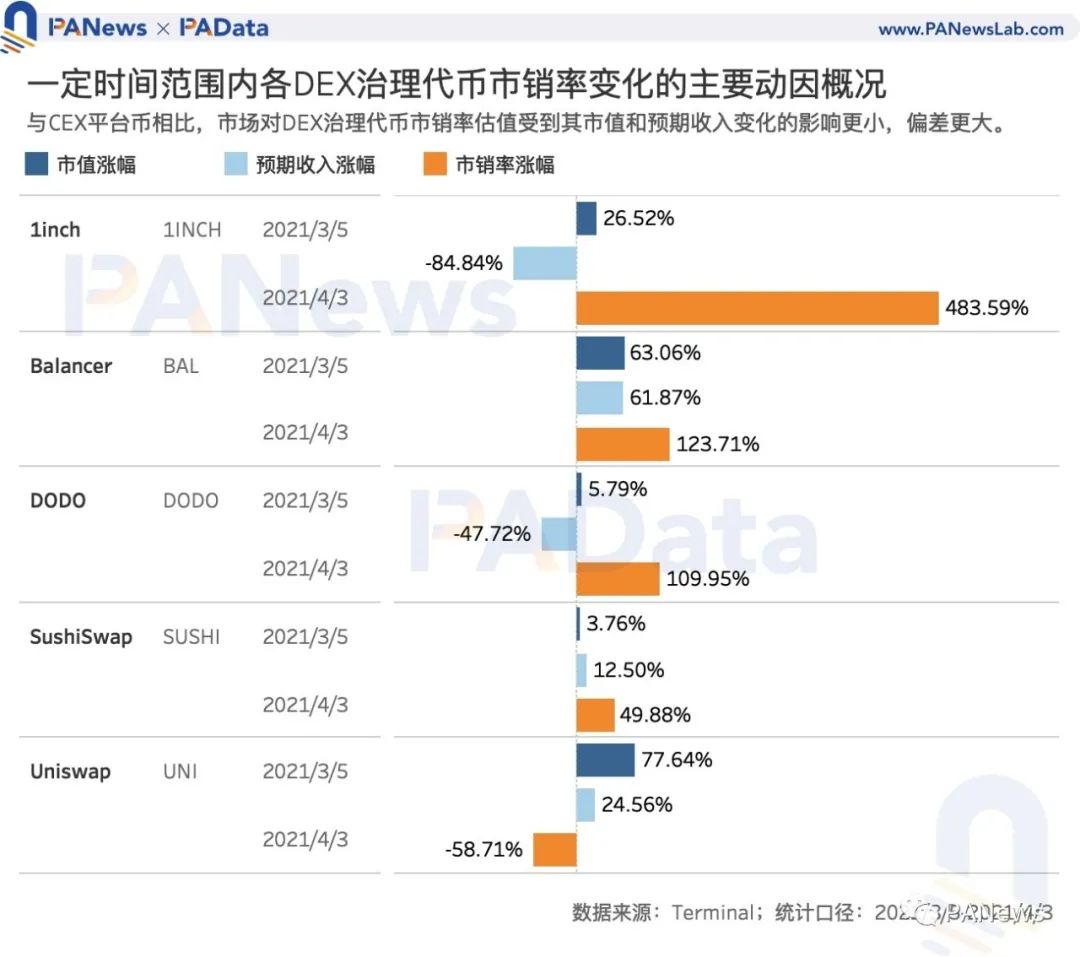Image resolution: width=1080 pixels, height=957 pixels.
Task: Click the orange 483.59% bar for 1inch
Action: click(757, 308)
